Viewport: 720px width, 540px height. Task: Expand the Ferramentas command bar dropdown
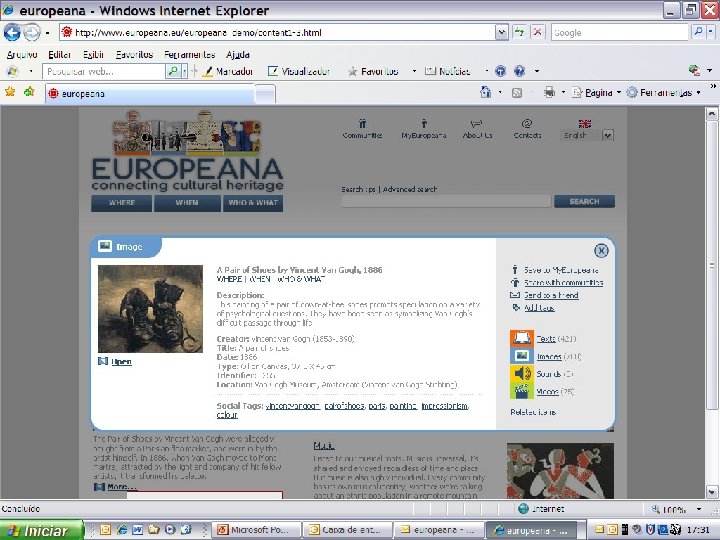click(698, 93)
